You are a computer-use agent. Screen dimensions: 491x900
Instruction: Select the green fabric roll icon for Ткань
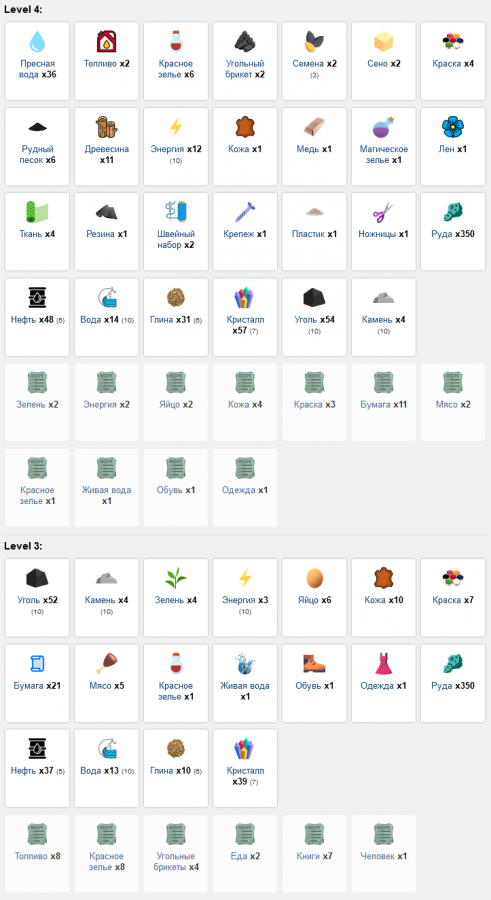point(37,212)
